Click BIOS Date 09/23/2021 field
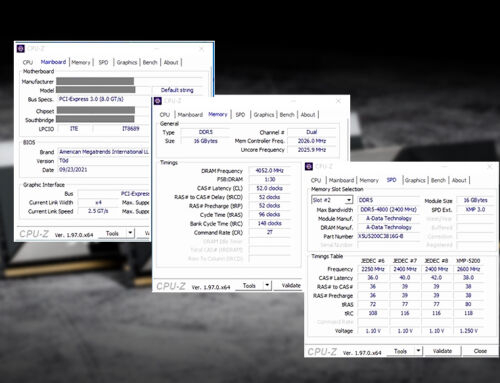The width and height of the screenshot is (500, 383). click(x=104, y=170)
